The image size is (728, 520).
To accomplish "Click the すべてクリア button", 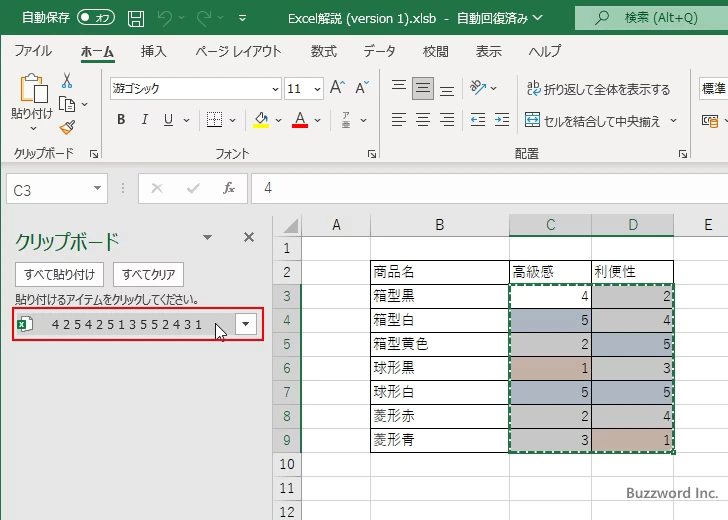I will [149, 274].
